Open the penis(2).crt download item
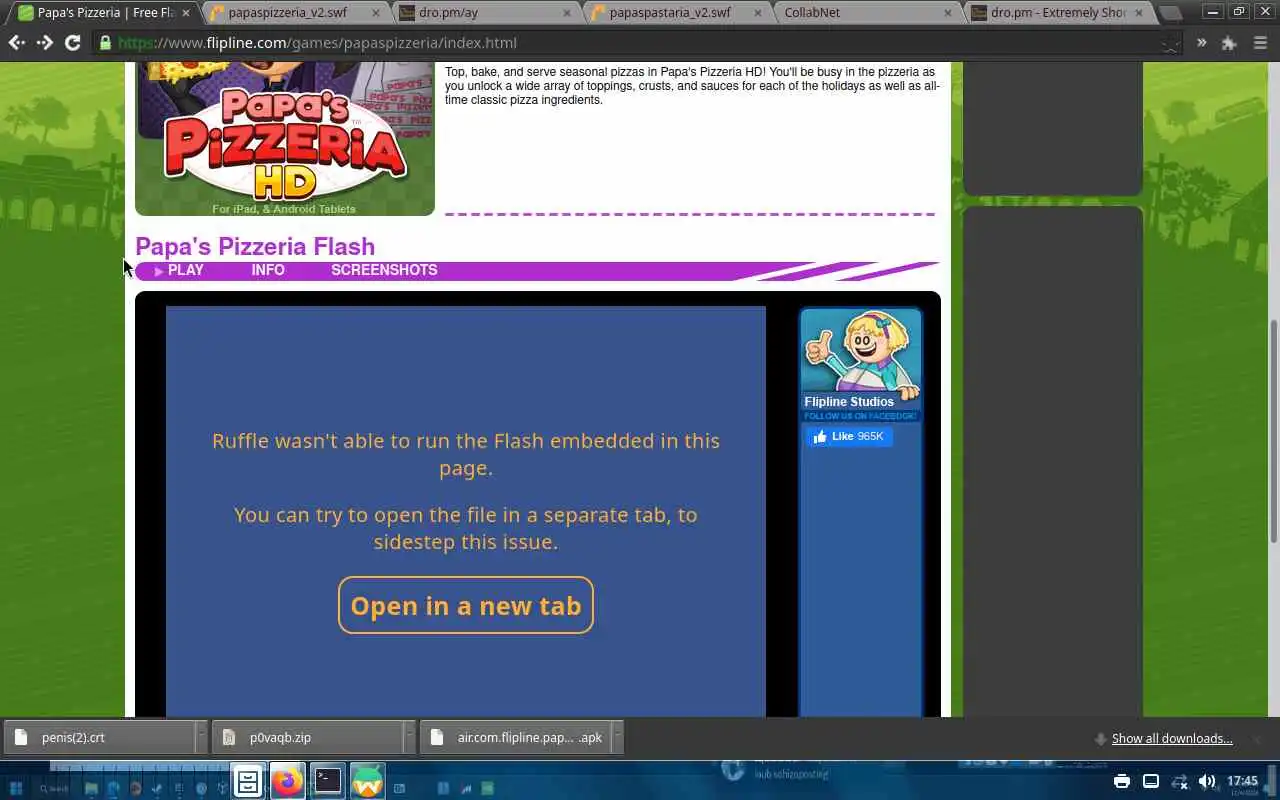Screen dimensions: 1280x800 [x=98, y=738]
